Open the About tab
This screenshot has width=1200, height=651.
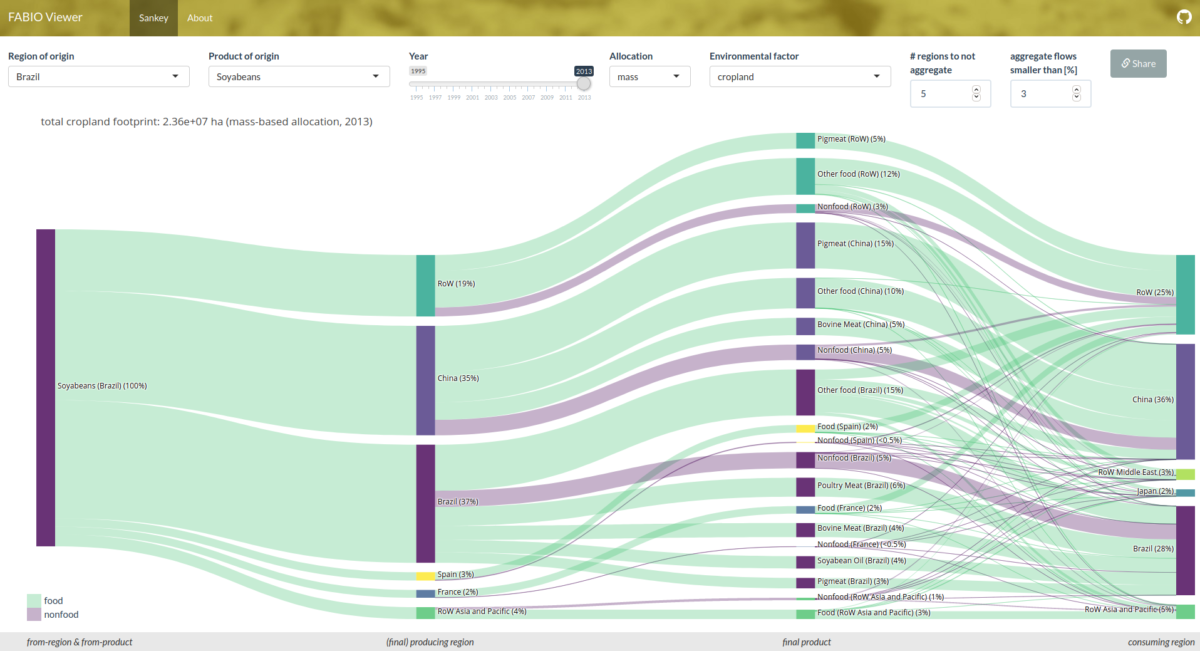[200, 18]
